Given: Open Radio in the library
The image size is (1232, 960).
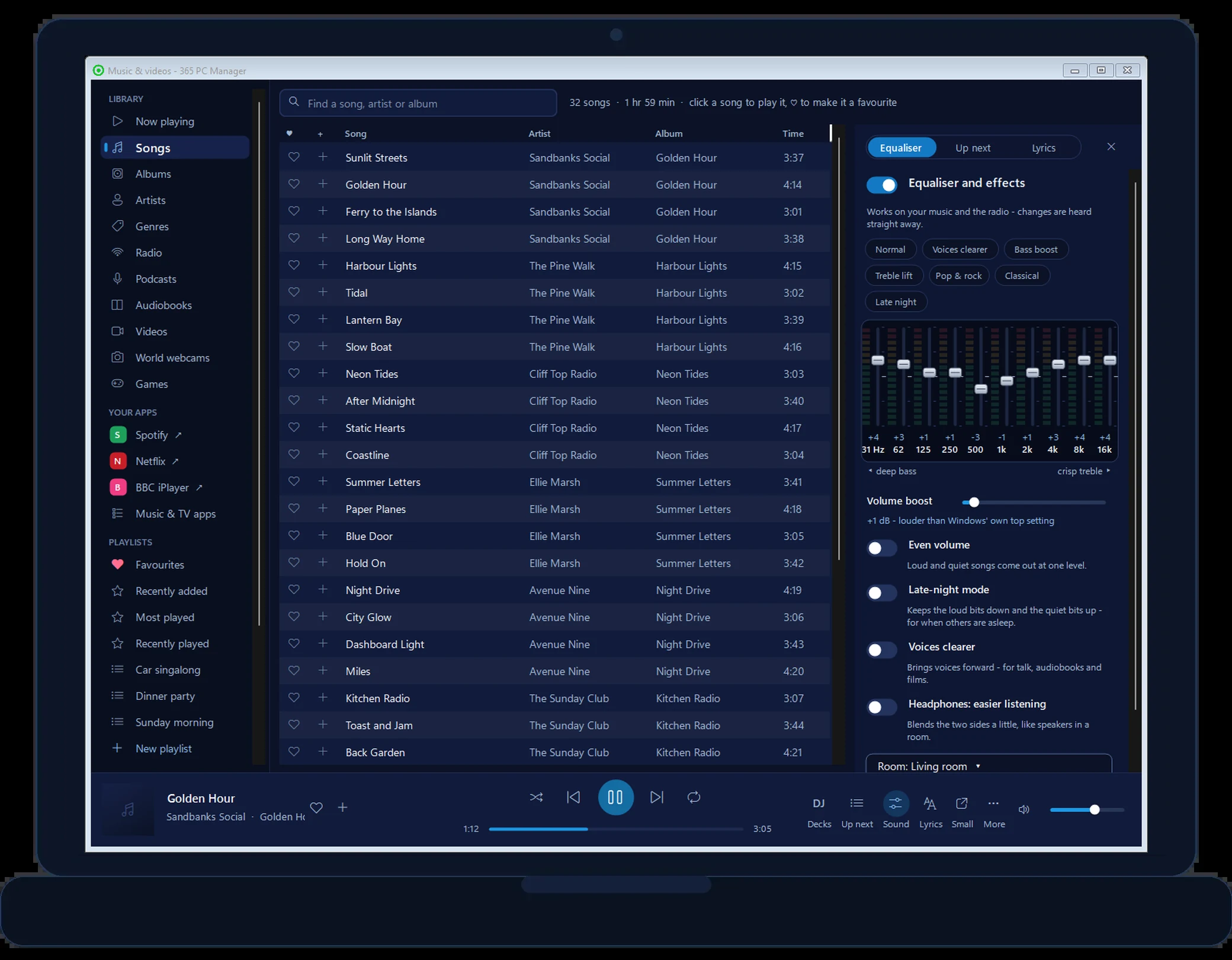Looking at the screenshot, I should [x=175, y=252].
